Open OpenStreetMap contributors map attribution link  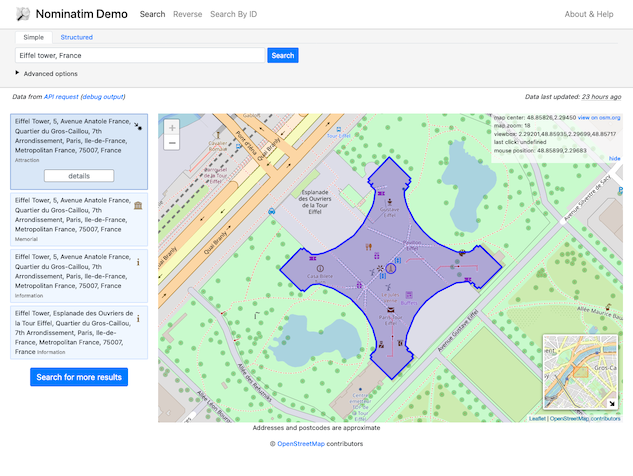coord(585,419)
